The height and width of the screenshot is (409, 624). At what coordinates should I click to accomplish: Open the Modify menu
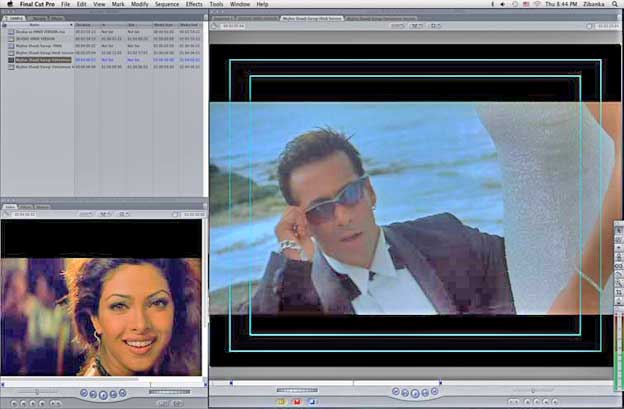(x=139, y=5)
